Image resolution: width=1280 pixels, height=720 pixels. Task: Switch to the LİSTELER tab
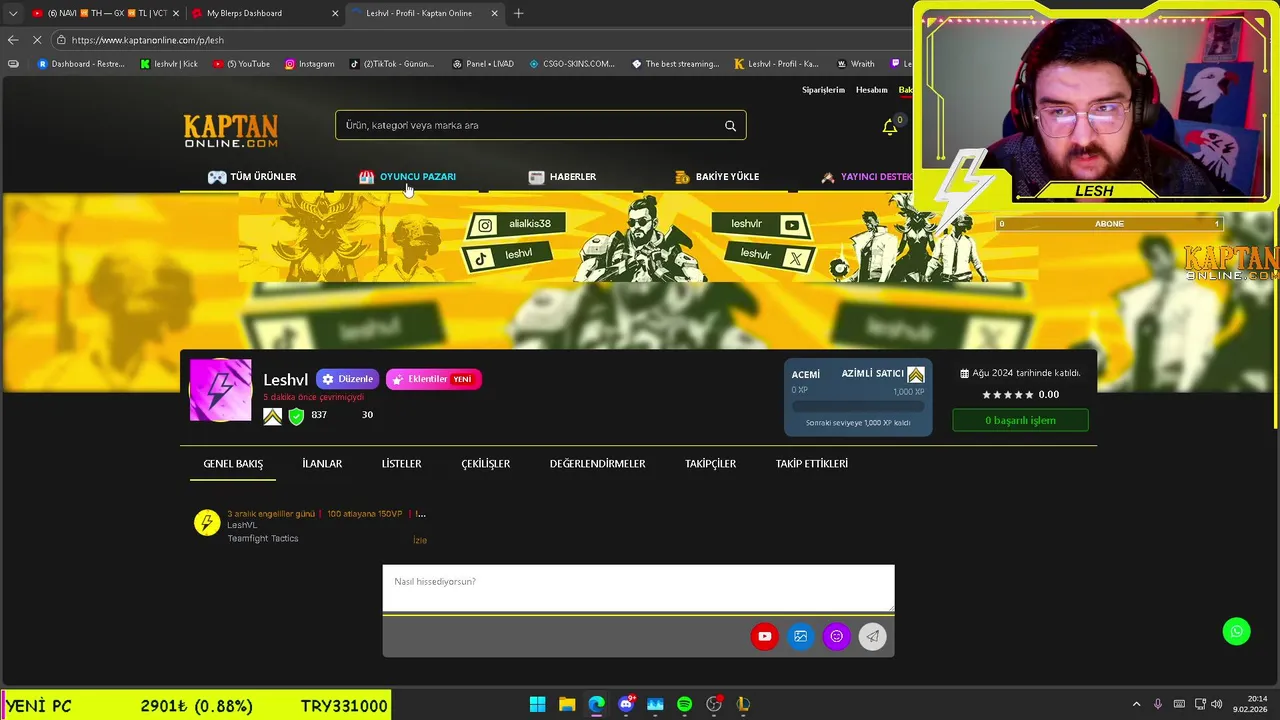coord(401,464)
